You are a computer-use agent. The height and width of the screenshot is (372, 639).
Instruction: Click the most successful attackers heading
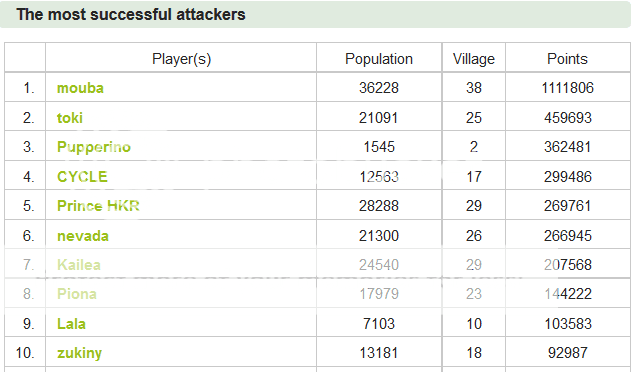131,15
